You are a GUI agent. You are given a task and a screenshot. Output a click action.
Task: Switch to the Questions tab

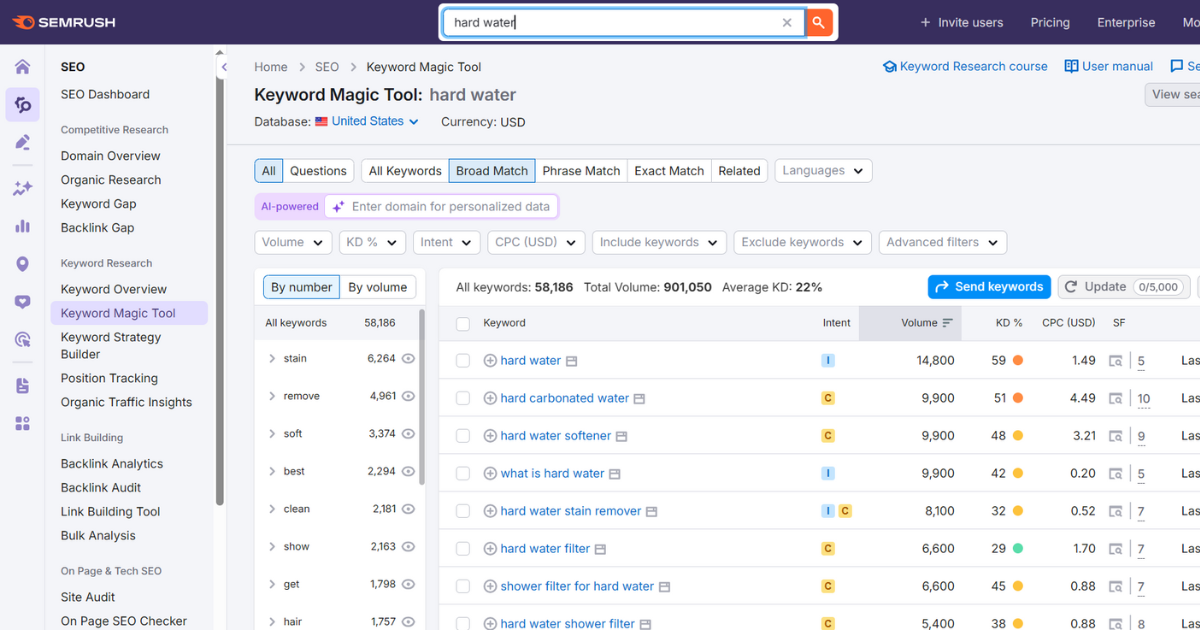click(x=318, y=171)
